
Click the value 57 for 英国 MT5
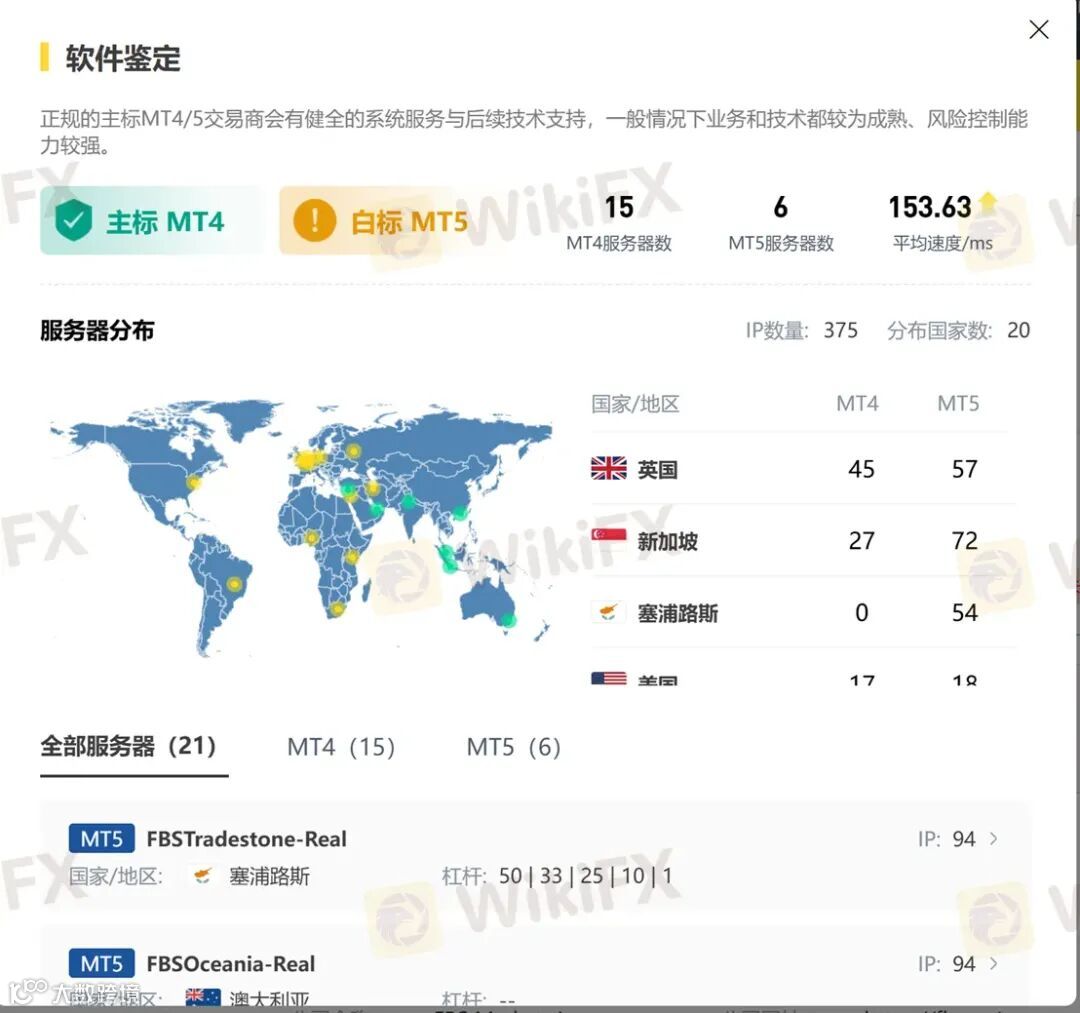[964, 470]
